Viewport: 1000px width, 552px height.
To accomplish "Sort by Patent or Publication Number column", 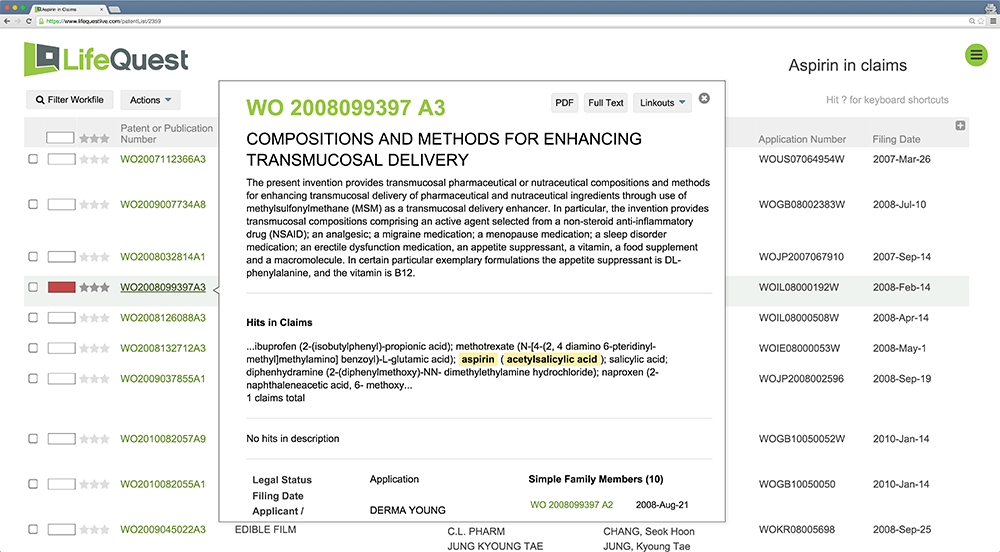I will [x=166, y=133].
